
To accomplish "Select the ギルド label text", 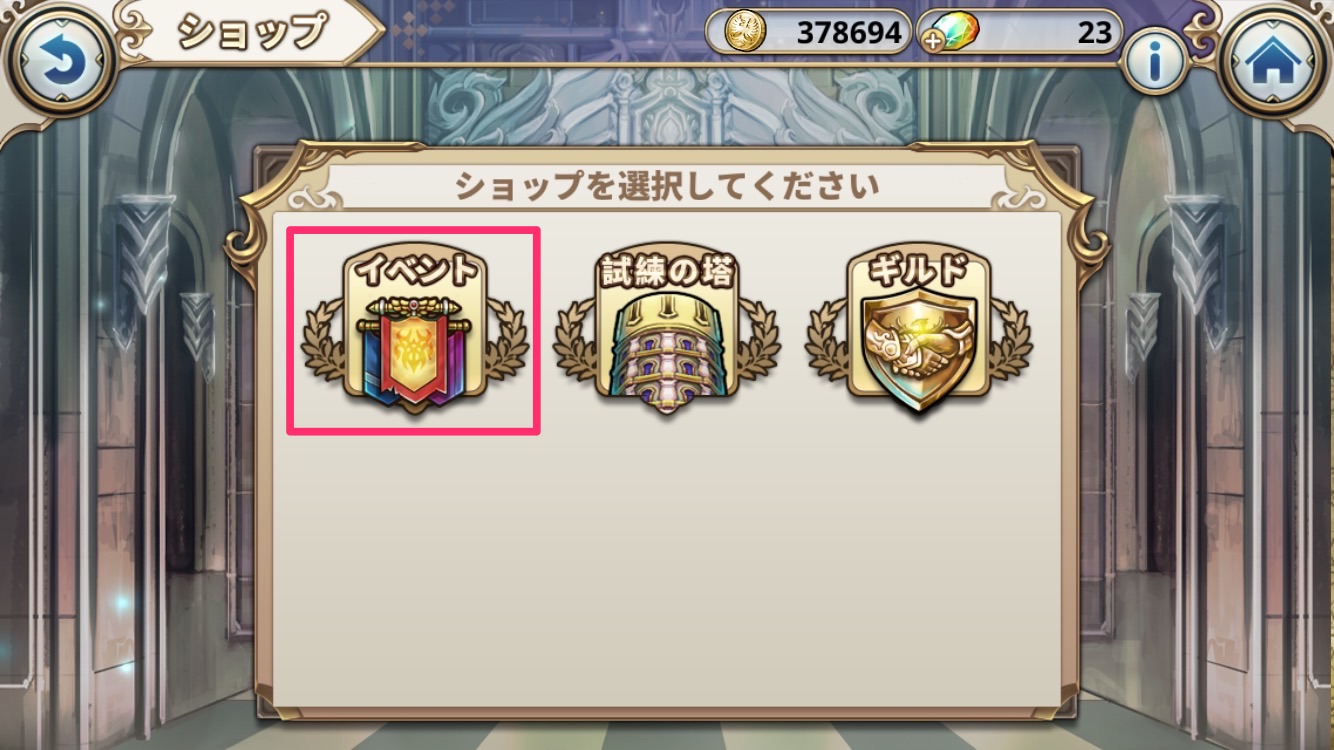I will click(x=919, y=271).
